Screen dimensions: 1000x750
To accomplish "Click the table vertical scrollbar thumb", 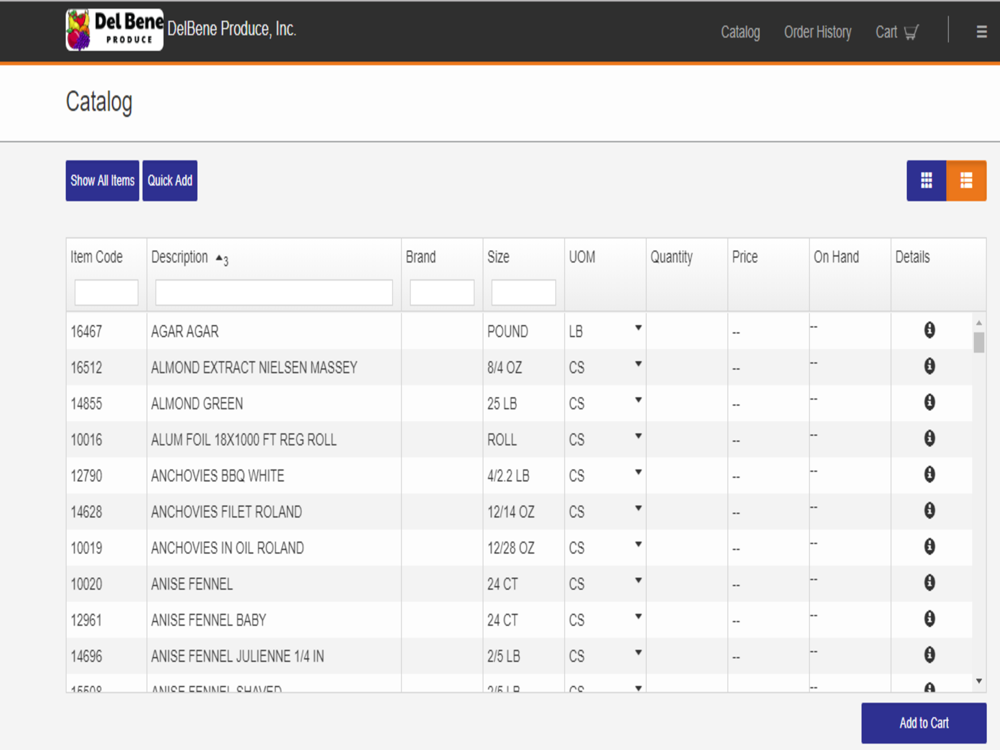I will 979,342.
